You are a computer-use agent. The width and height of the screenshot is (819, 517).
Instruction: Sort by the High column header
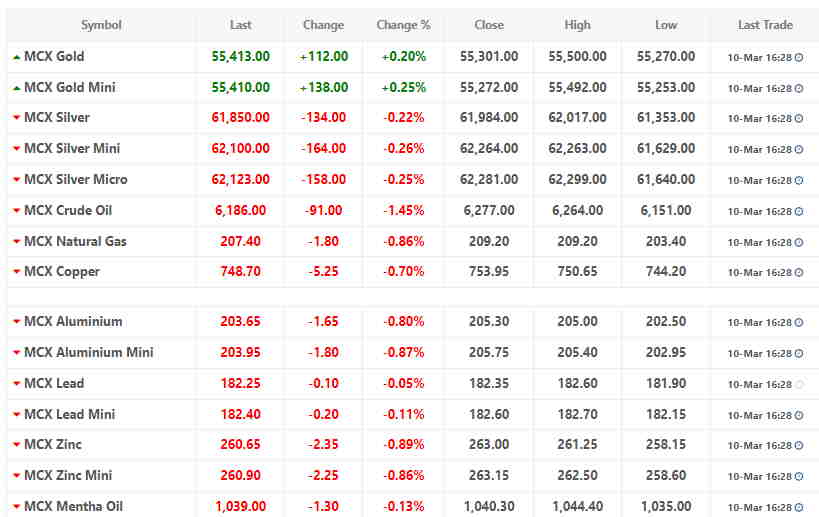coord(577,25)
